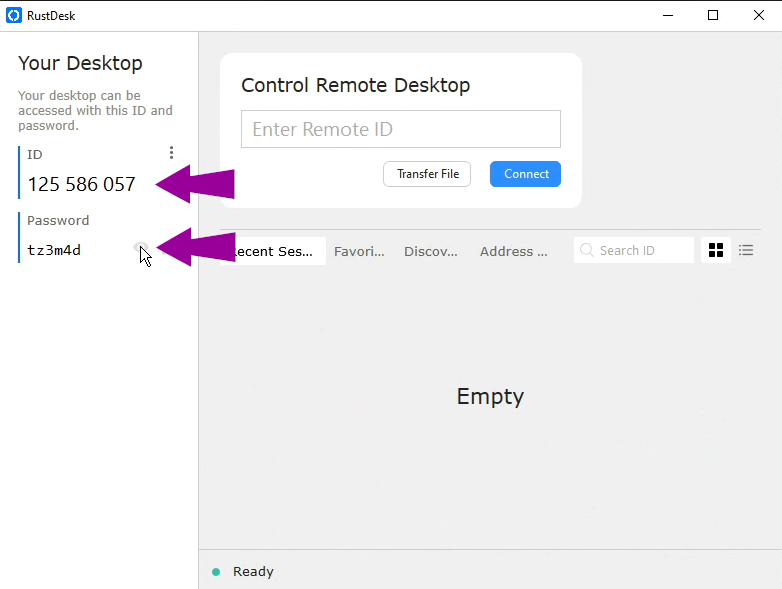
Task: Click the Connect button
Action: [525, 174]
